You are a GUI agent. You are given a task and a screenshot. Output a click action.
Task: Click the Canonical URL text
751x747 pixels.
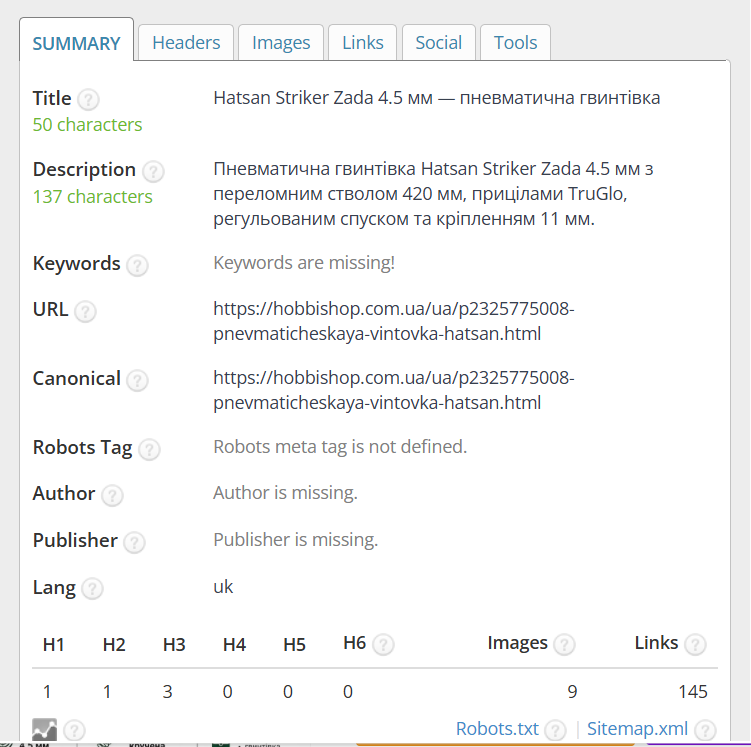tap(394, 390)
